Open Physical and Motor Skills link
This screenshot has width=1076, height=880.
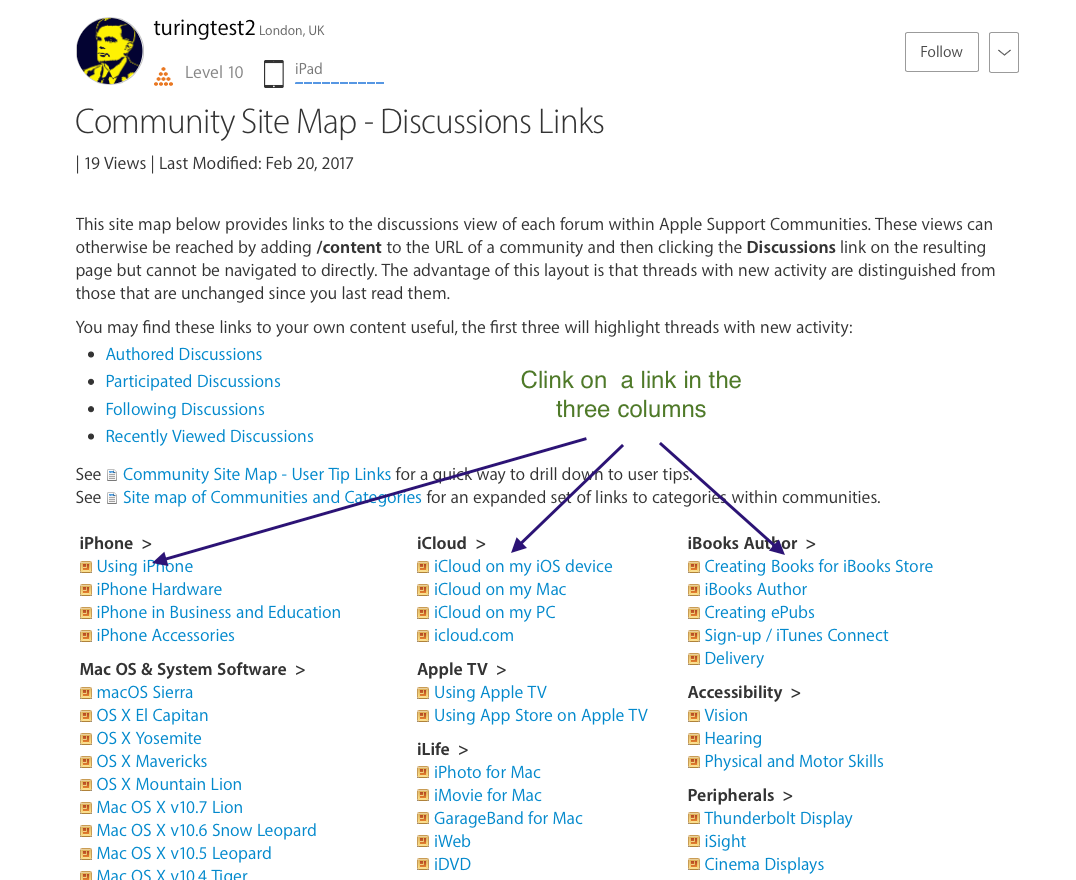click(x=794, y=761)
